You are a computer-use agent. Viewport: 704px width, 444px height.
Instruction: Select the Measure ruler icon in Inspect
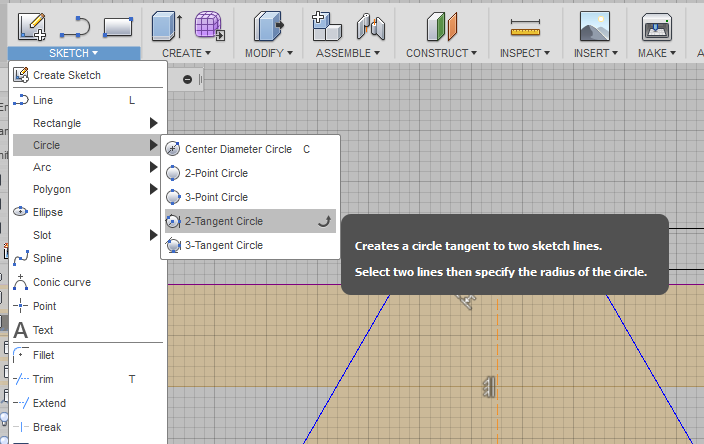[524, 25]
